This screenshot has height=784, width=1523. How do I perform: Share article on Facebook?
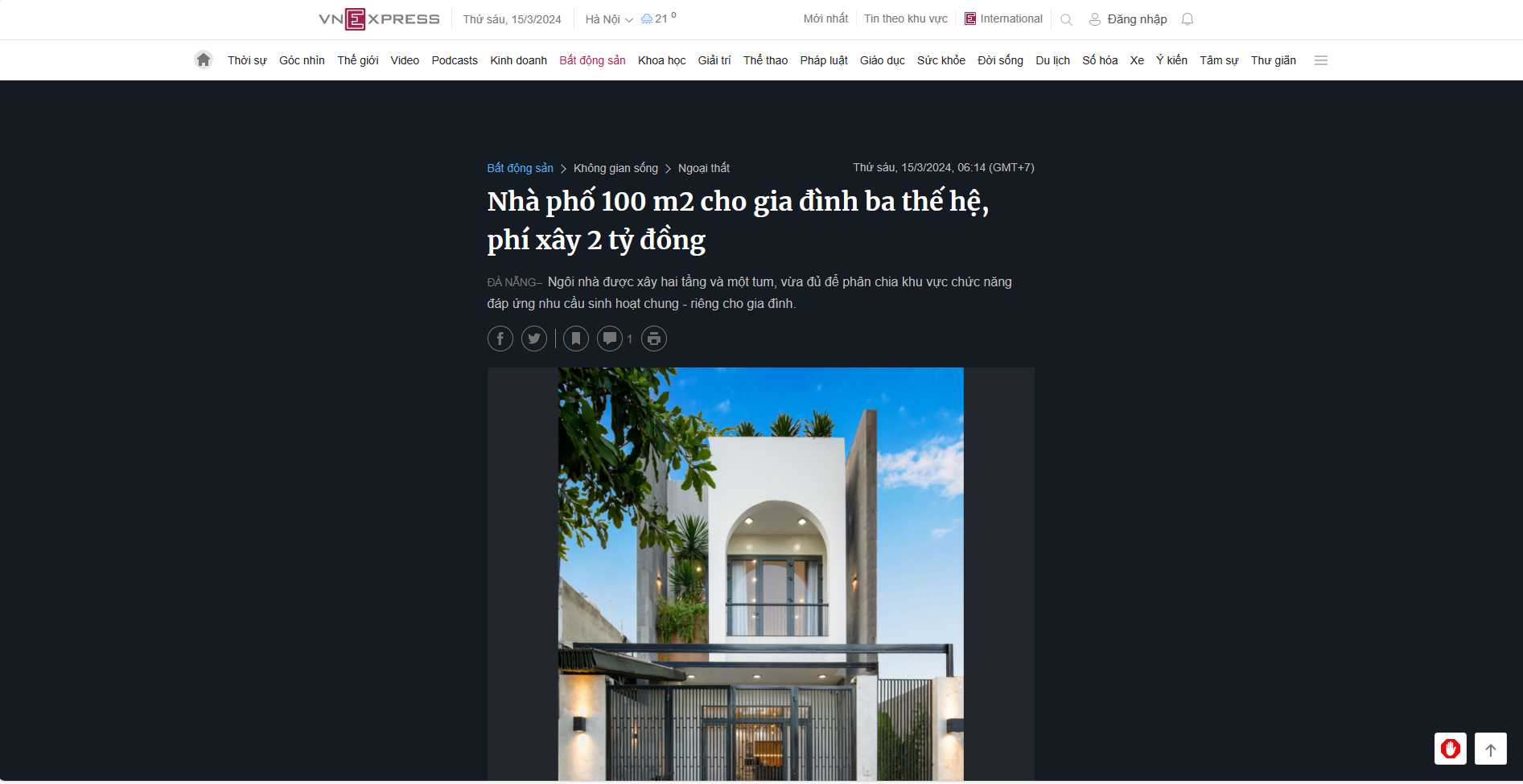point(500,339)
